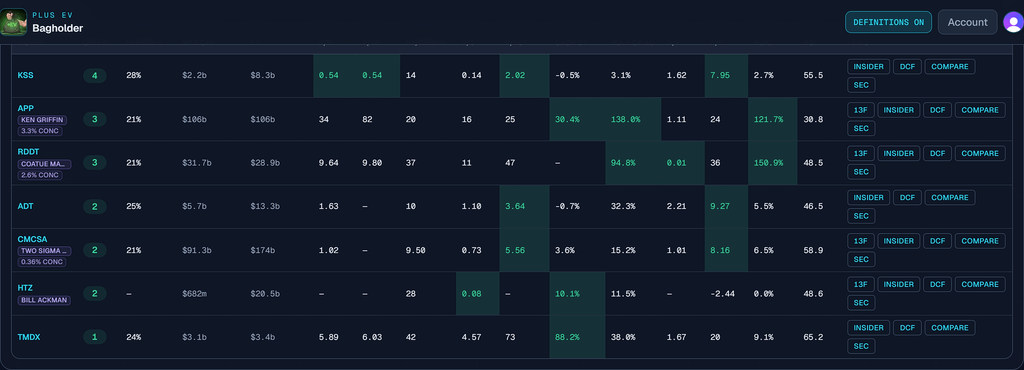Click the DCF button in CMCSA row
This screenshot has width=1024, height=370.
click(937, 241)
